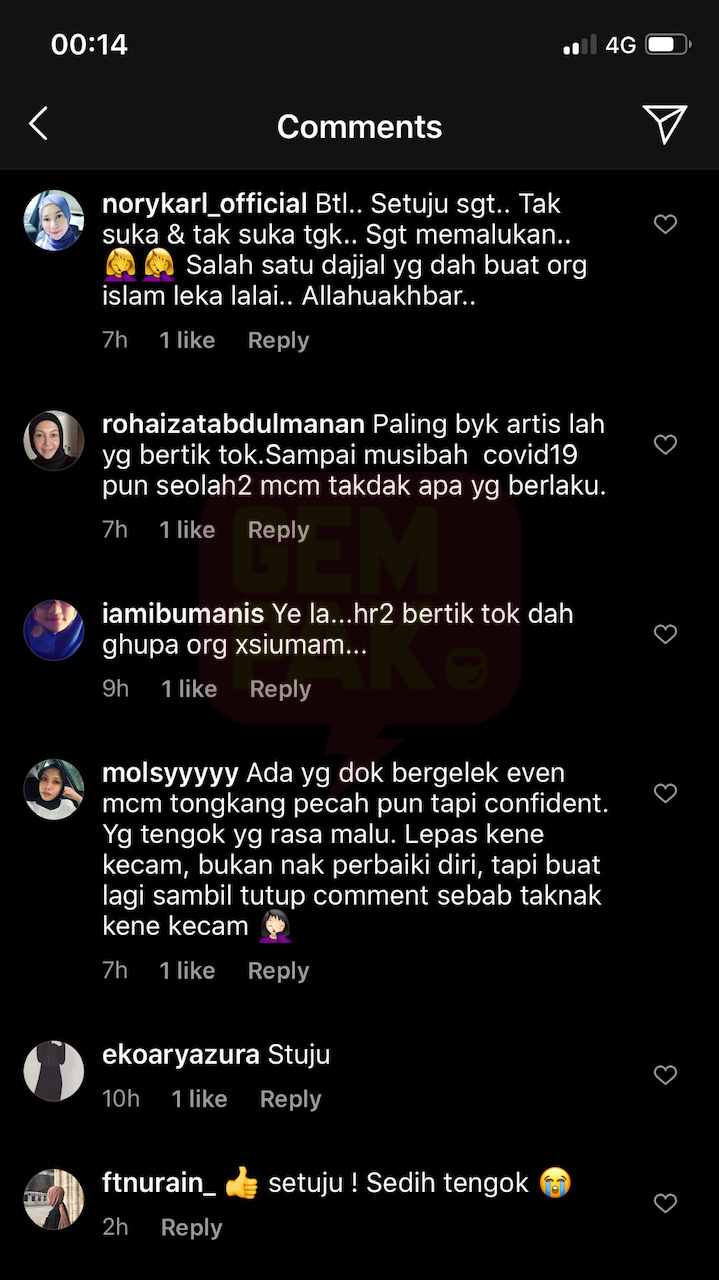Open rohaizatabdulmanan's avatar
Viewport: 719px width, 1280px height.
[x=54, y=440]
